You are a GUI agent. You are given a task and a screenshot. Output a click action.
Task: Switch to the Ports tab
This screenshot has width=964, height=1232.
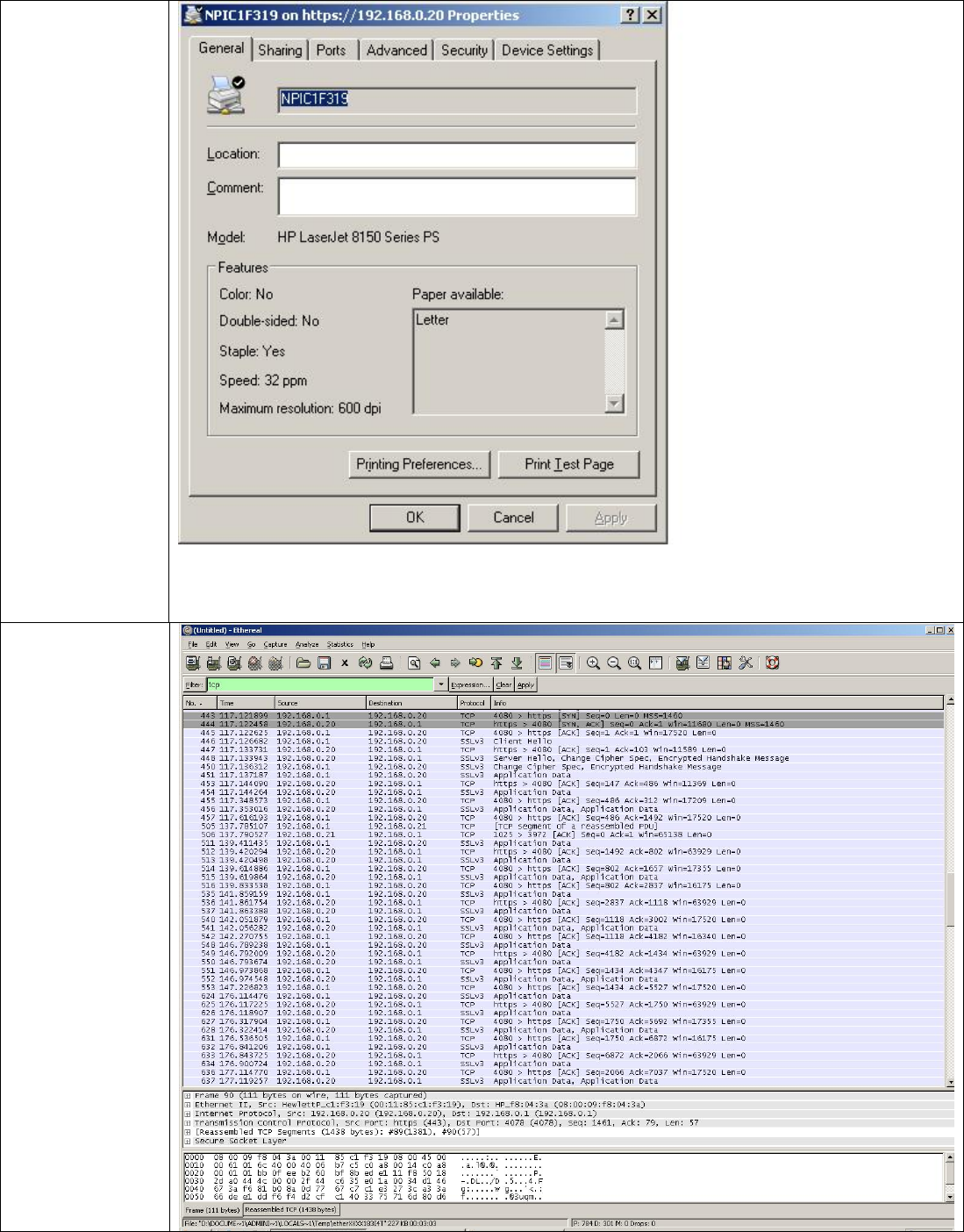(x=332, y=51)
